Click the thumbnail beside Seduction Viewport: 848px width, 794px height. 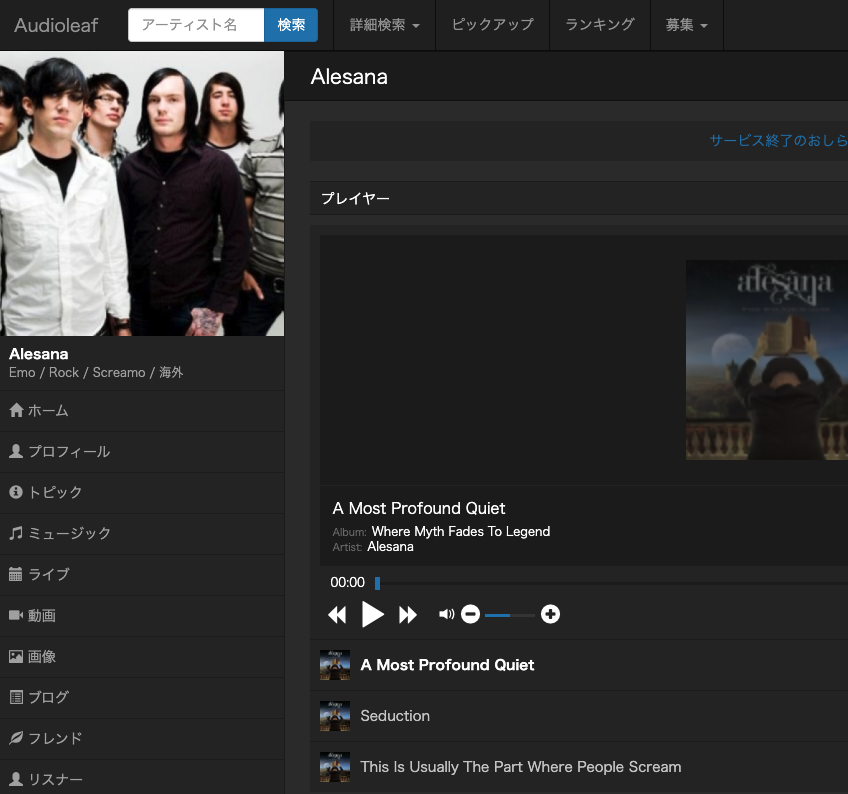point(335,716)
